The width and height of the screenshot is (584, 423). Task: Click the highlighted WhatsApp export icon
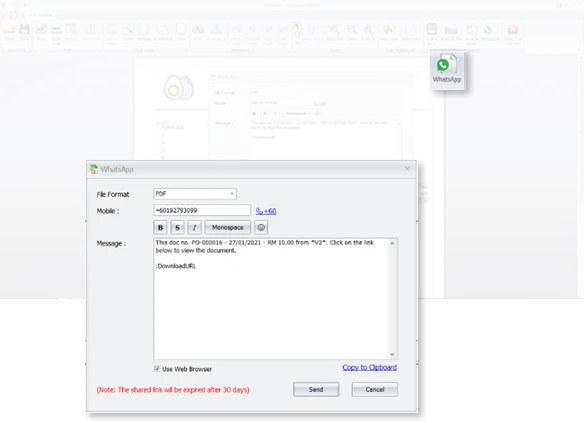point(447,70)
